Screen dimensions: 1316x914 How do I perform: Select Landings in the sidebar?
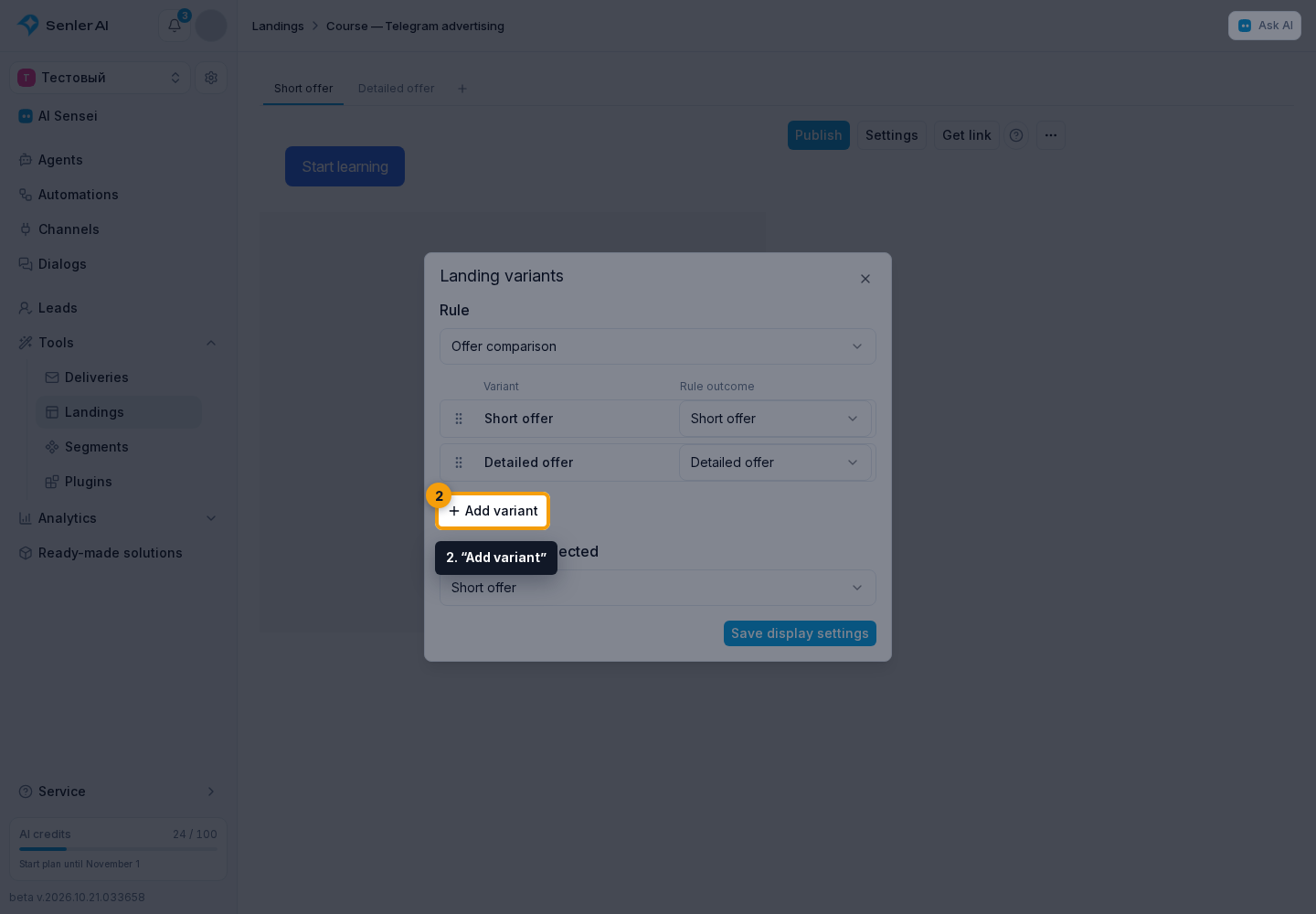pyautogui.click(x=119, y=412)
